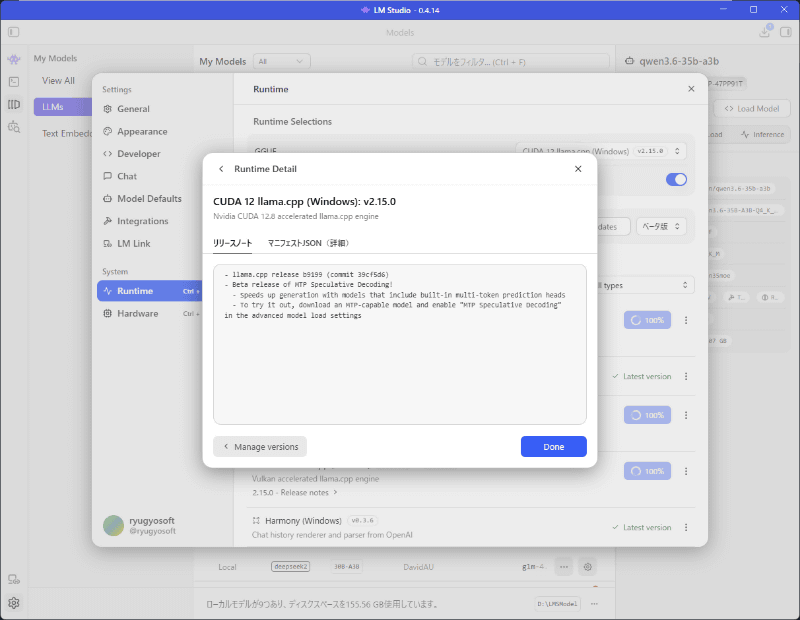800x620 pixels.
Task: Click the Appearance palette icon
Action: pos(108,131)
